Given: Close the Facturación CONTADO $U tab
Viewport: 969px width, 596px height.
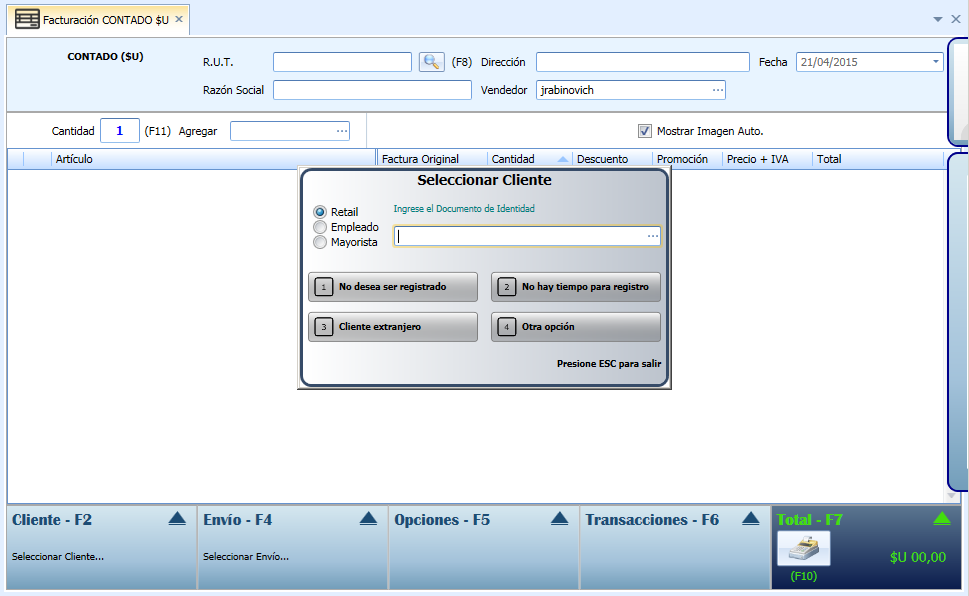Looking at the screenshot, I should click(179, 19).
